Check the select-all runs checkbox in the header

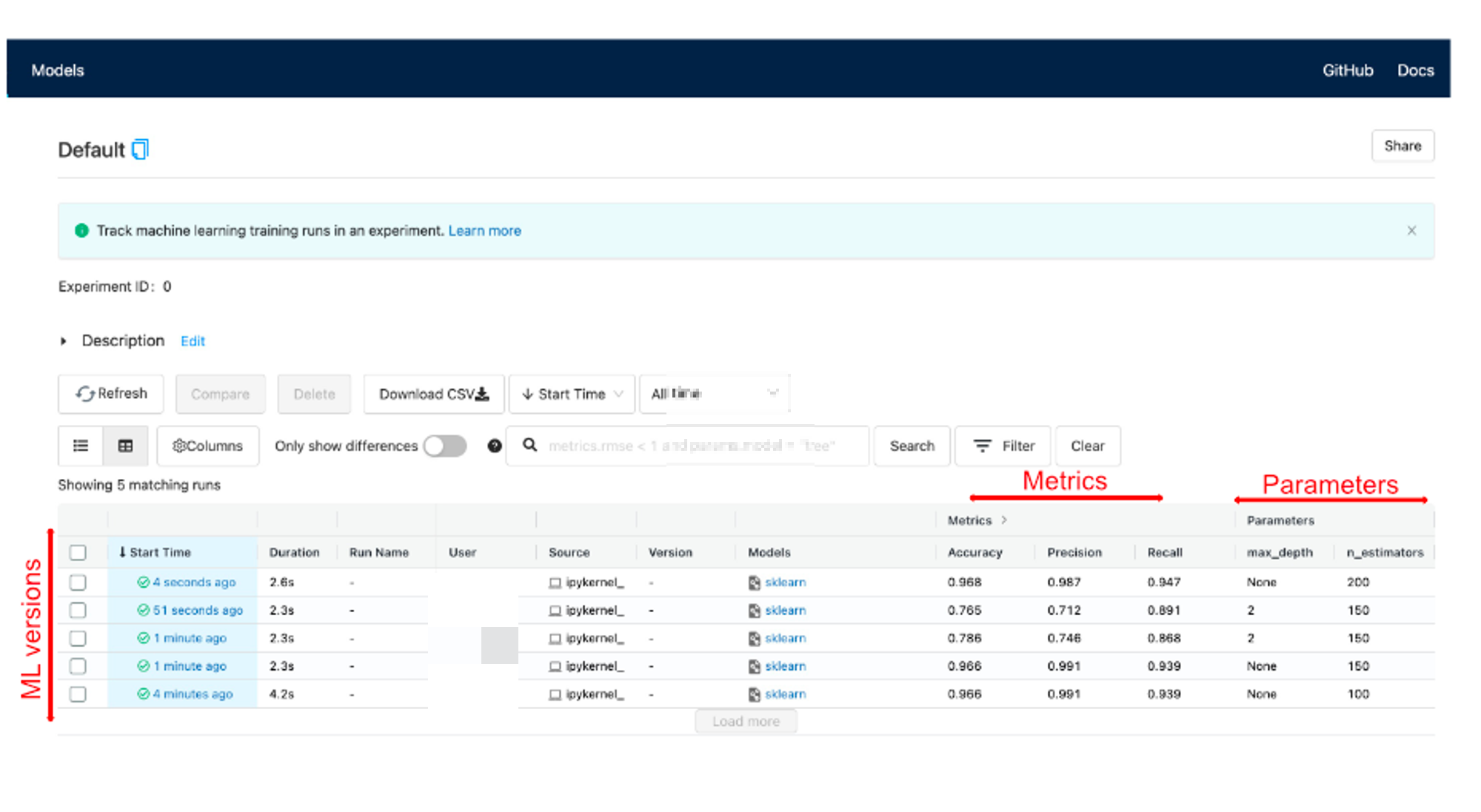point(78,553)
